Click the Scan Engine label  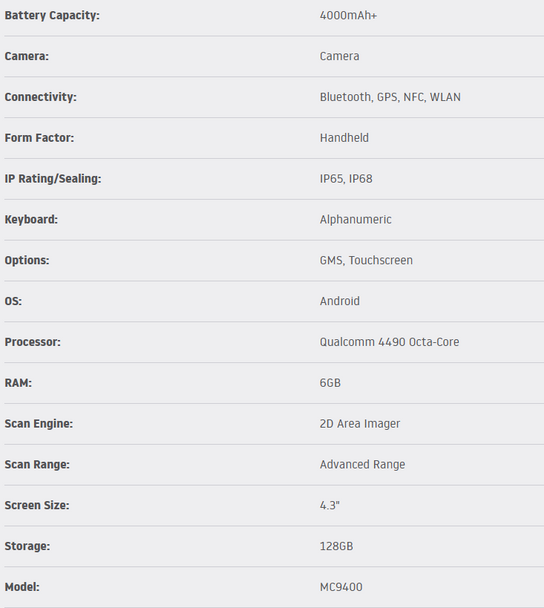point(39,424)
